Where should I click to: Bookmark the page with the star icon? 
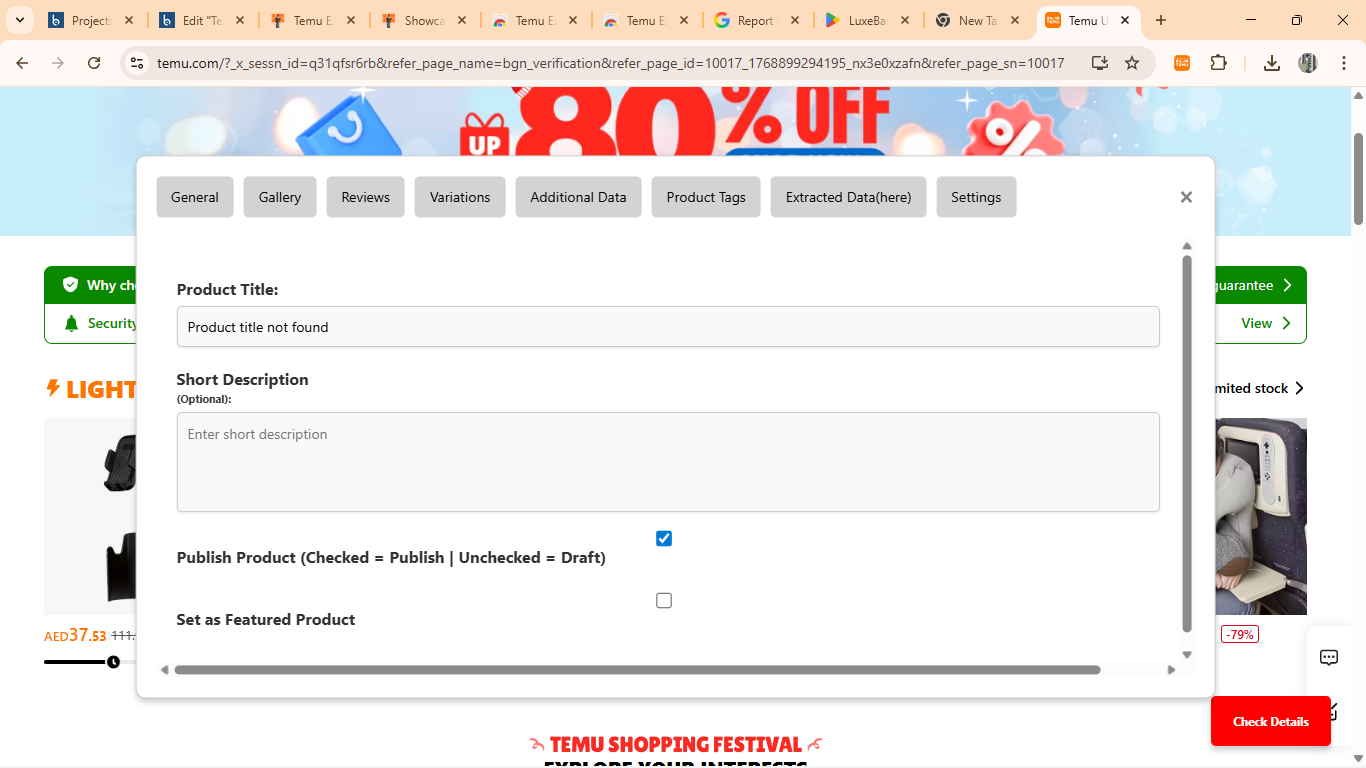[1133, 62]
